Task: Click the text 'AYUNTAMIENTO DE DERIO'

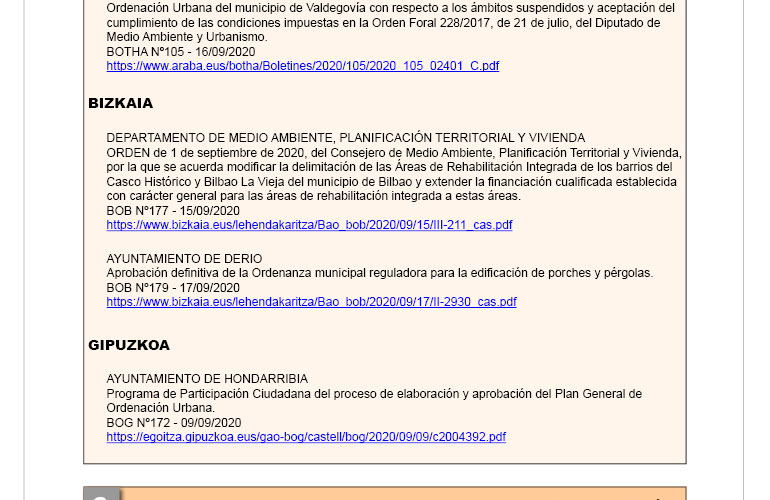Action: pyautogui.click(x=184, y=258)
